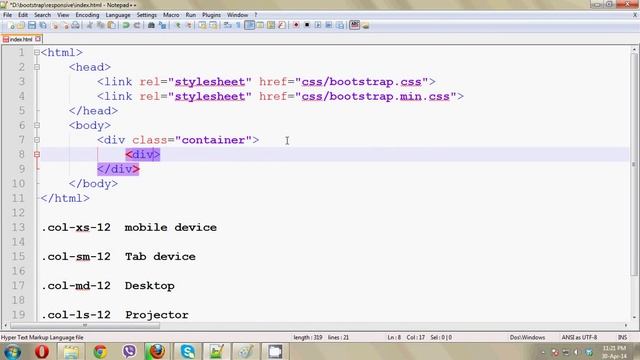This screenshot has width=640, height=360.
Task: Close the index.html tab with its red X
Action: (x=38, y=39)
